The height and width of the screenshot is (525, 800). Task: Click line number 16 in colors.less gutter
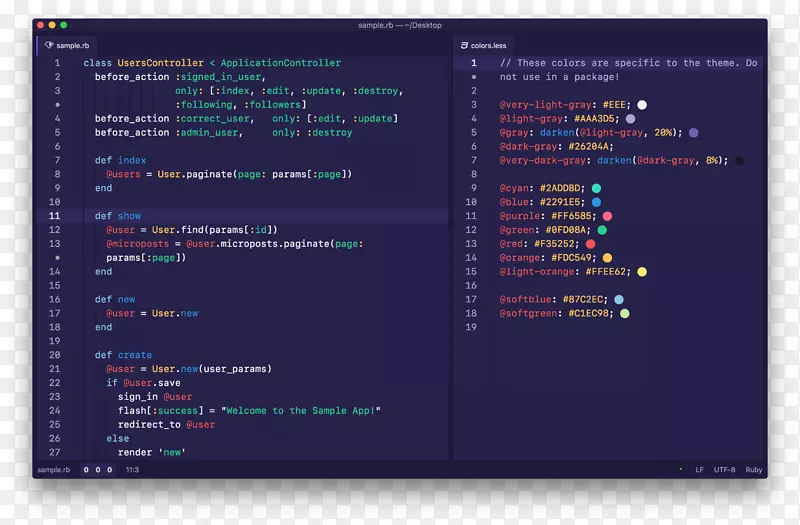point(472,286)
